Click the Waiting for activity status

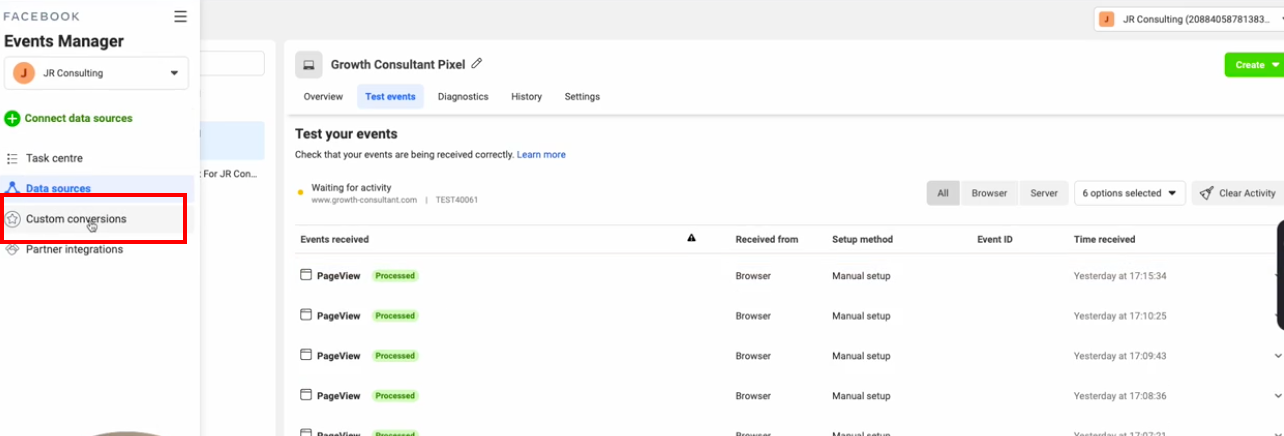pos(351,187)
